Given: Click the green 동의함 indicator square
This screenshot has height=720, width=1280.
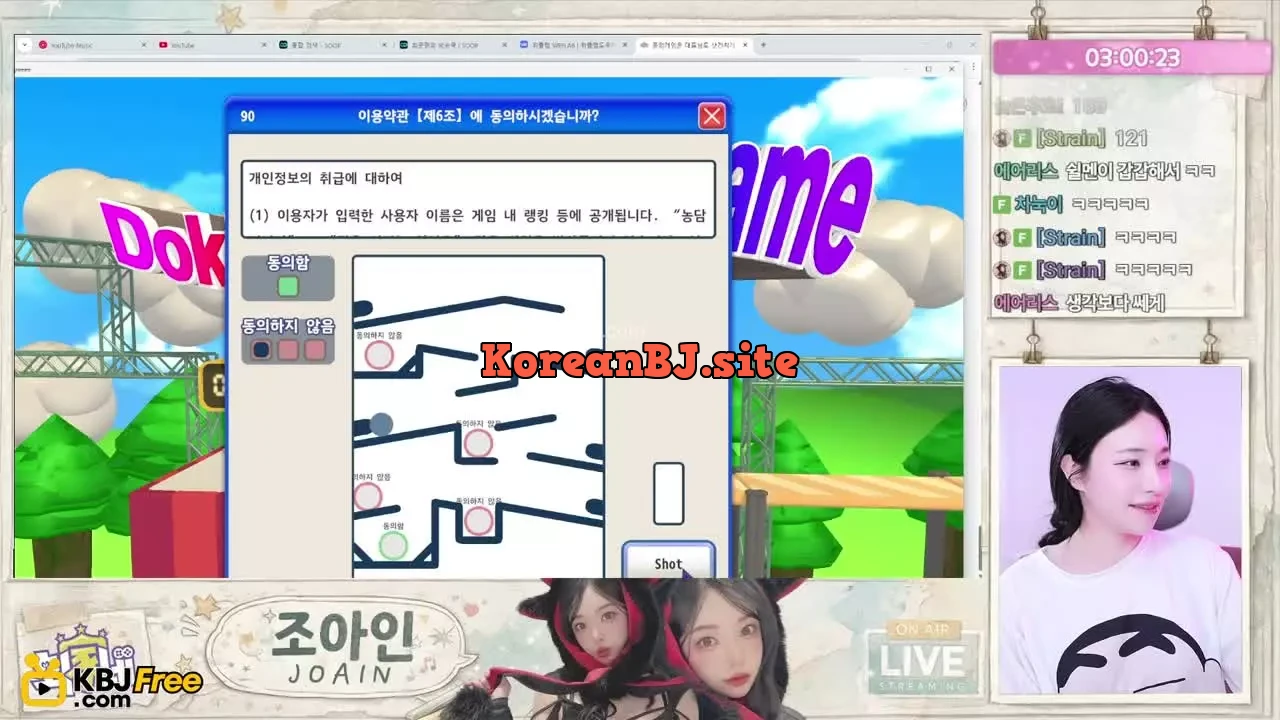Looking at the screenshot, I should (288, 286).
